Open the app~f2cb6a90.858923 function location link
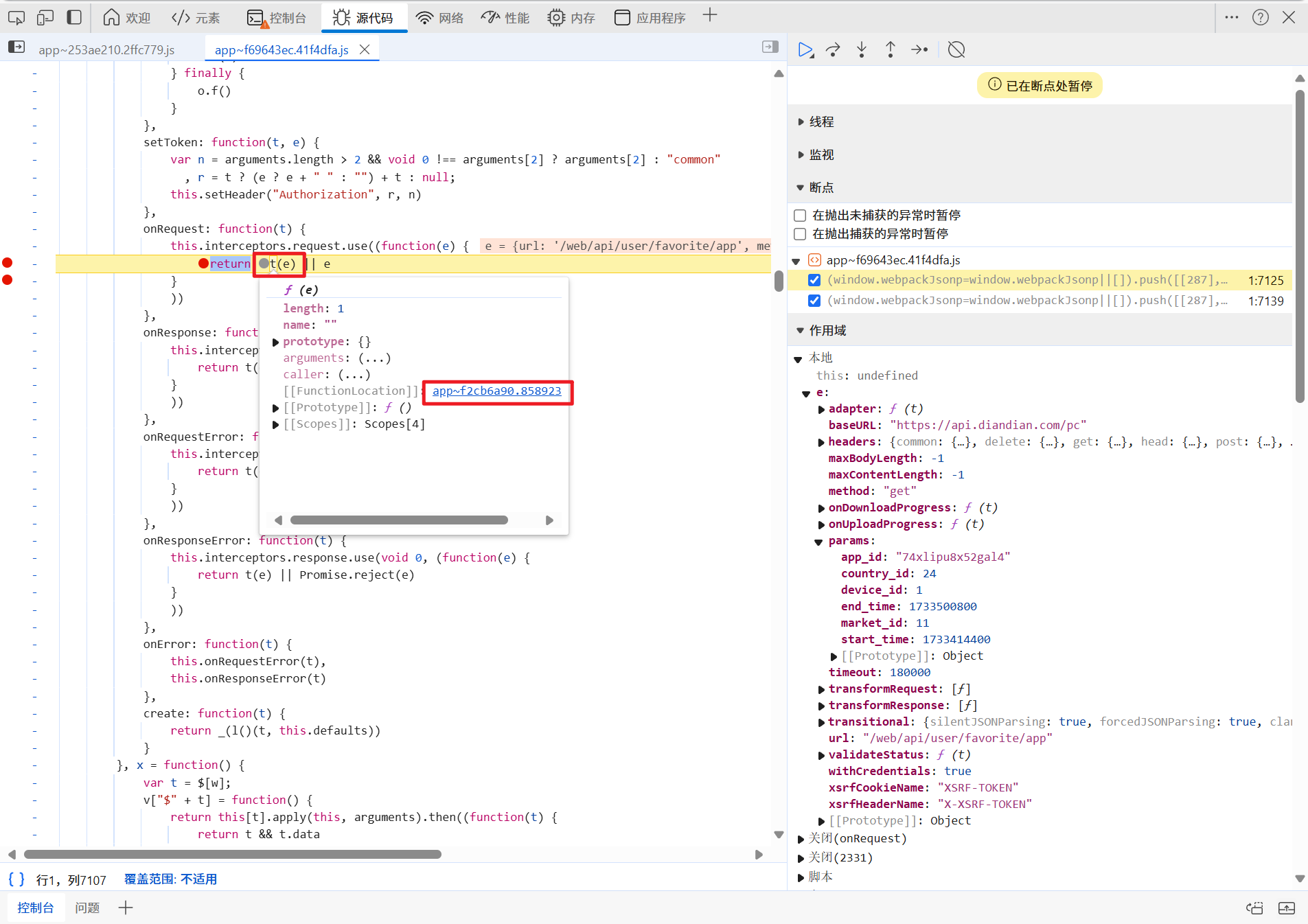 [497, 391]
